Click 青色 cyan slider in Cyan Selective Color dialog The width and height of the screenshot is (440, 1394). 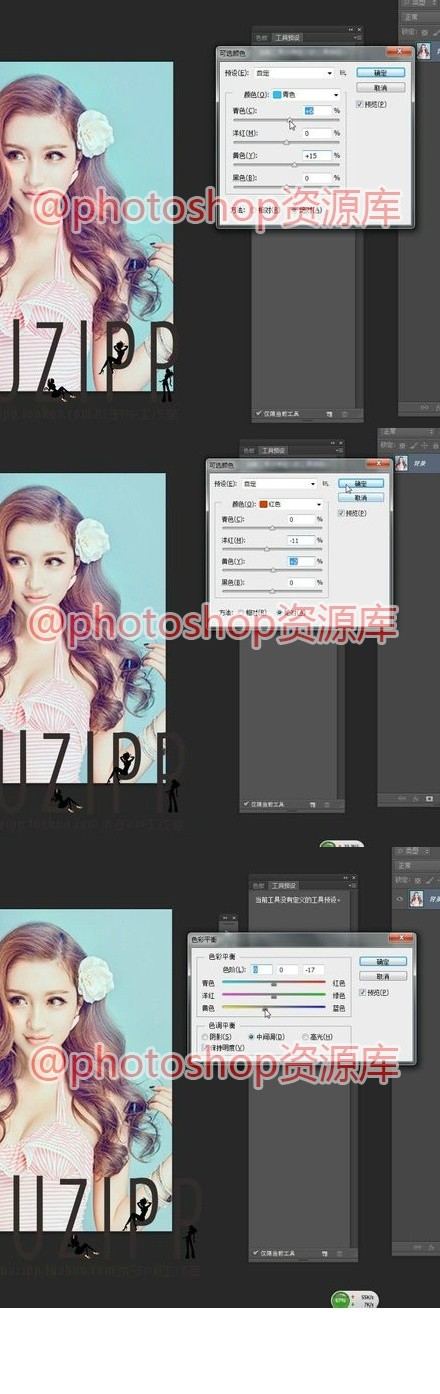tap(286, 121)
